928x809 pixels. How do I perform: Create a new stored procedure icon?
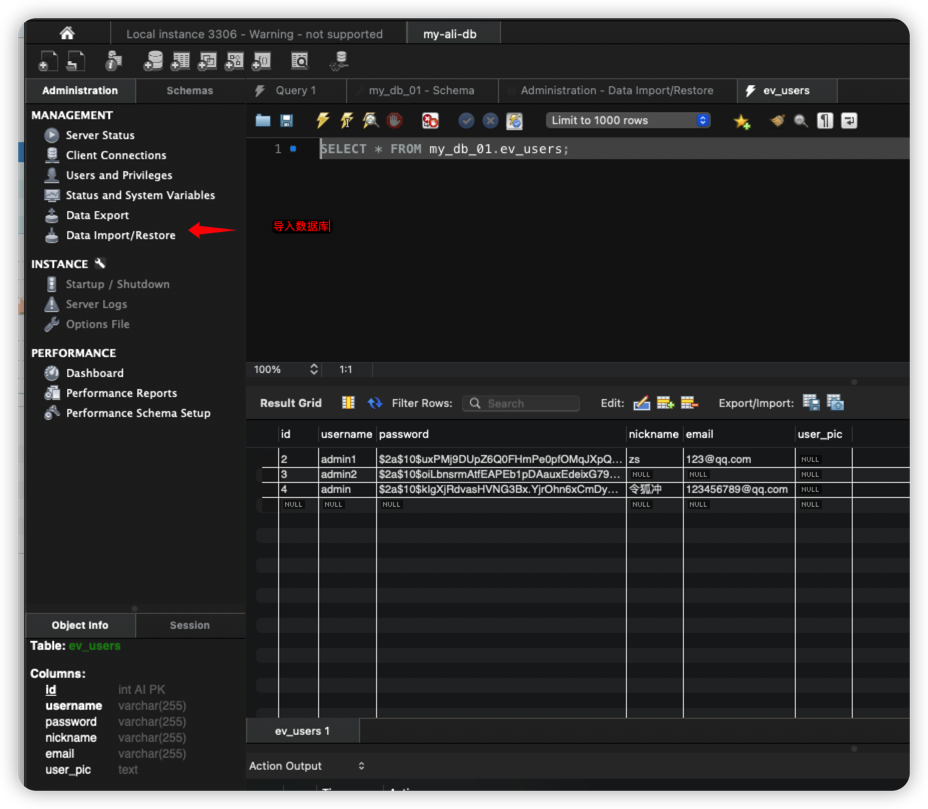coord(234,60)
